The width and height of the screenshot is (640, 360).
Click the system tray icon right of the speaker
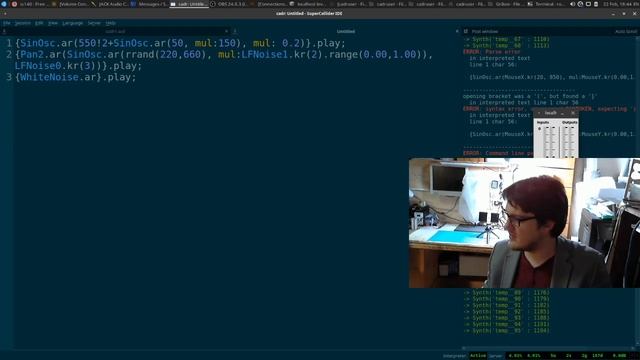pyautogui.click(x=580, y=4)
